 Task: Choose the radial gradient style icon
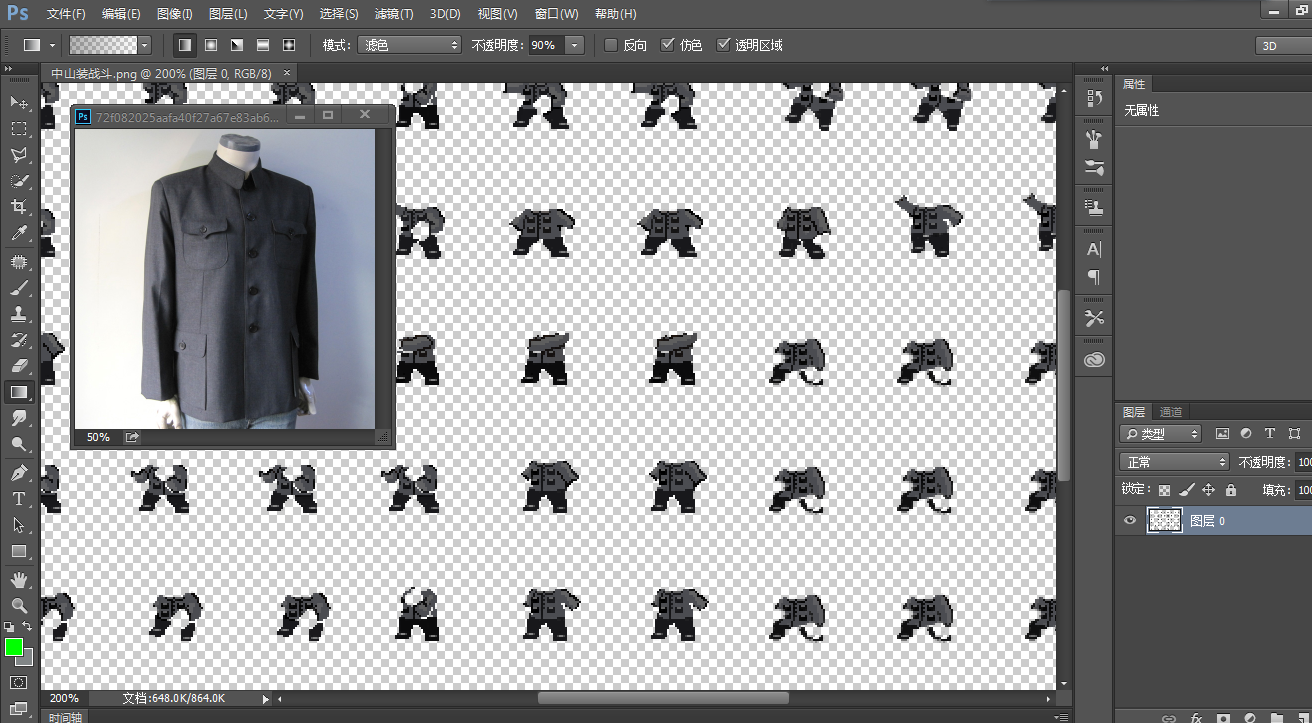211,45
